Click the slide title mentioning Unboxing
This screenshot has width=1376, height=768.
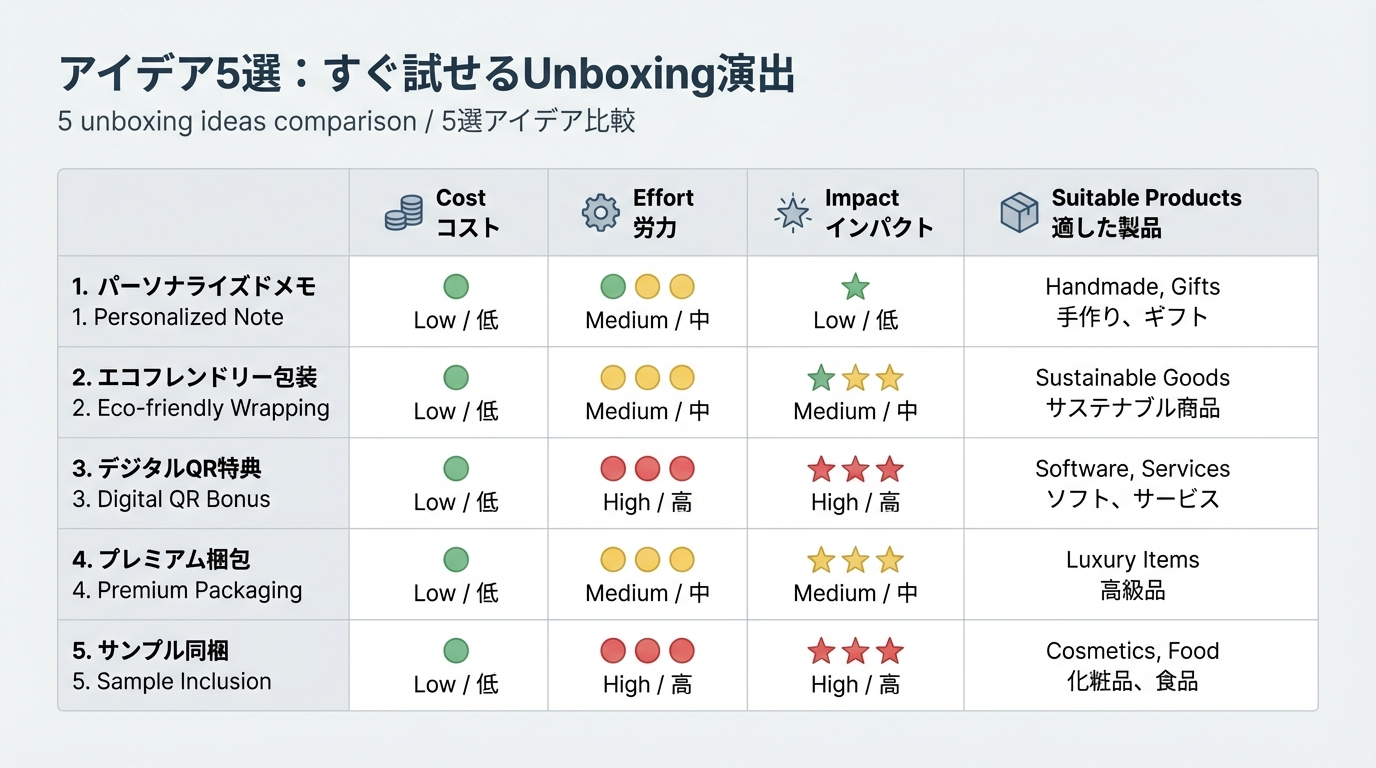click(x=426, y=75)
